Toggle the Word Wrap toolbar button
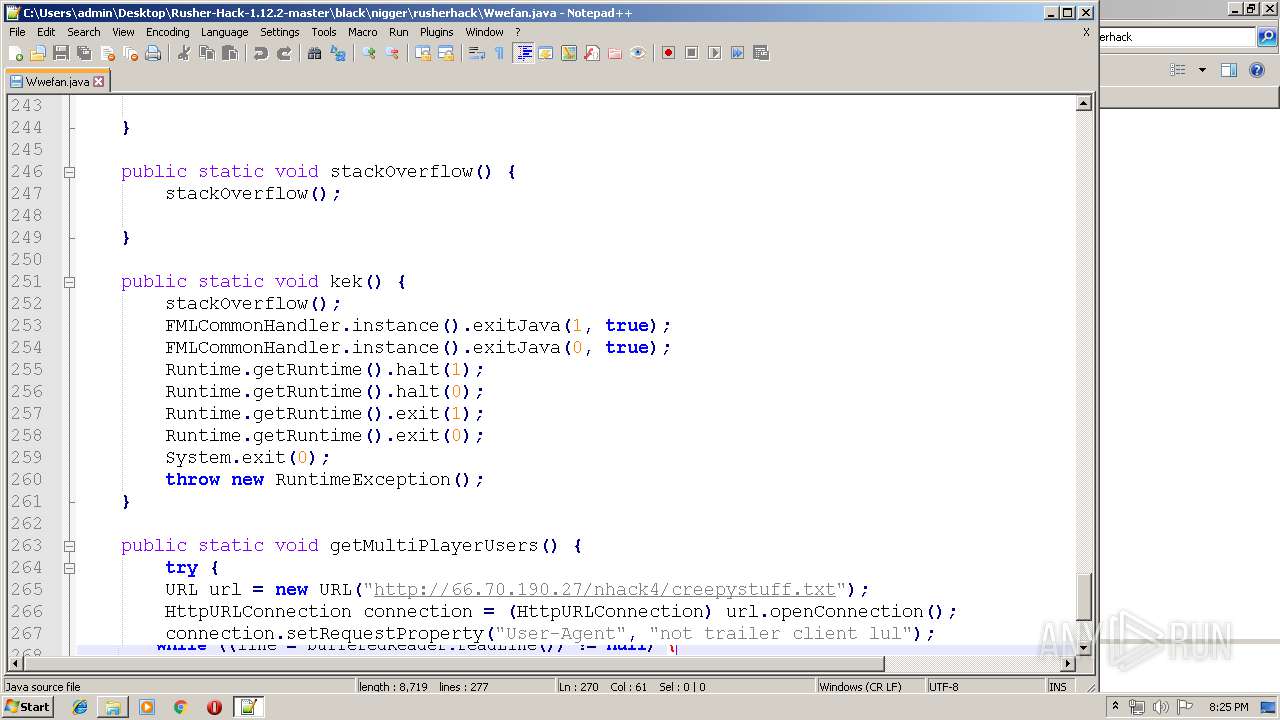 (x=477, y=53)
